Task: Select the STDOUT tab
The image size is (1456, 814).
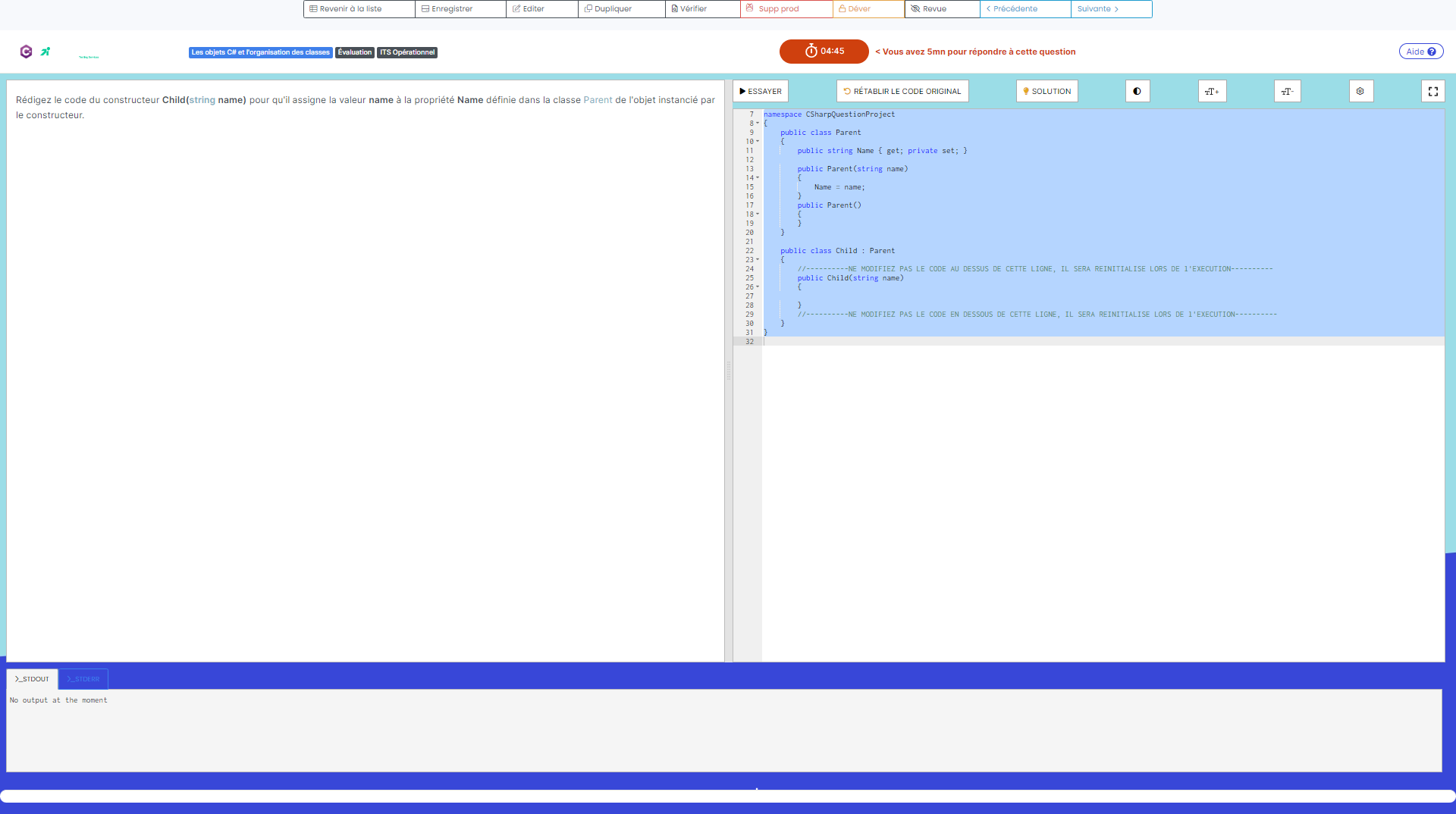Action: (x=32, y=679)
